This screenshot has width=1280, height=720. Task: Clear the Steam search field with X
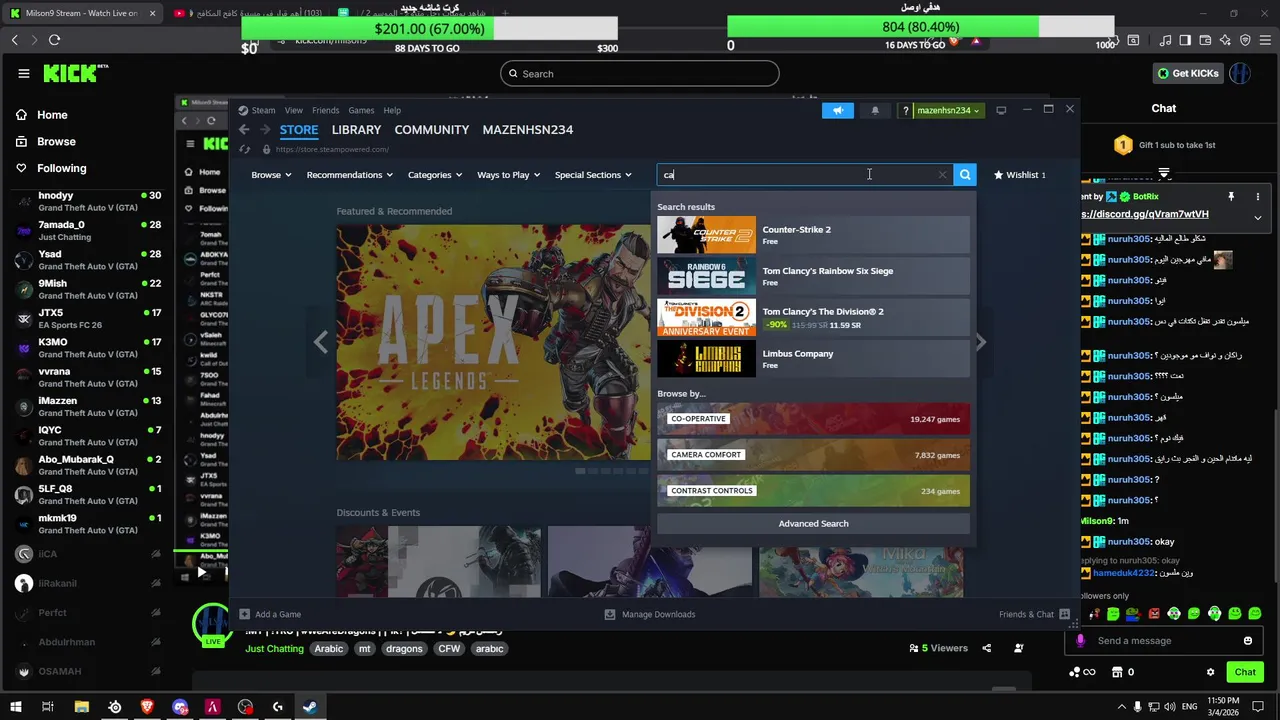[x=942, y=175]
